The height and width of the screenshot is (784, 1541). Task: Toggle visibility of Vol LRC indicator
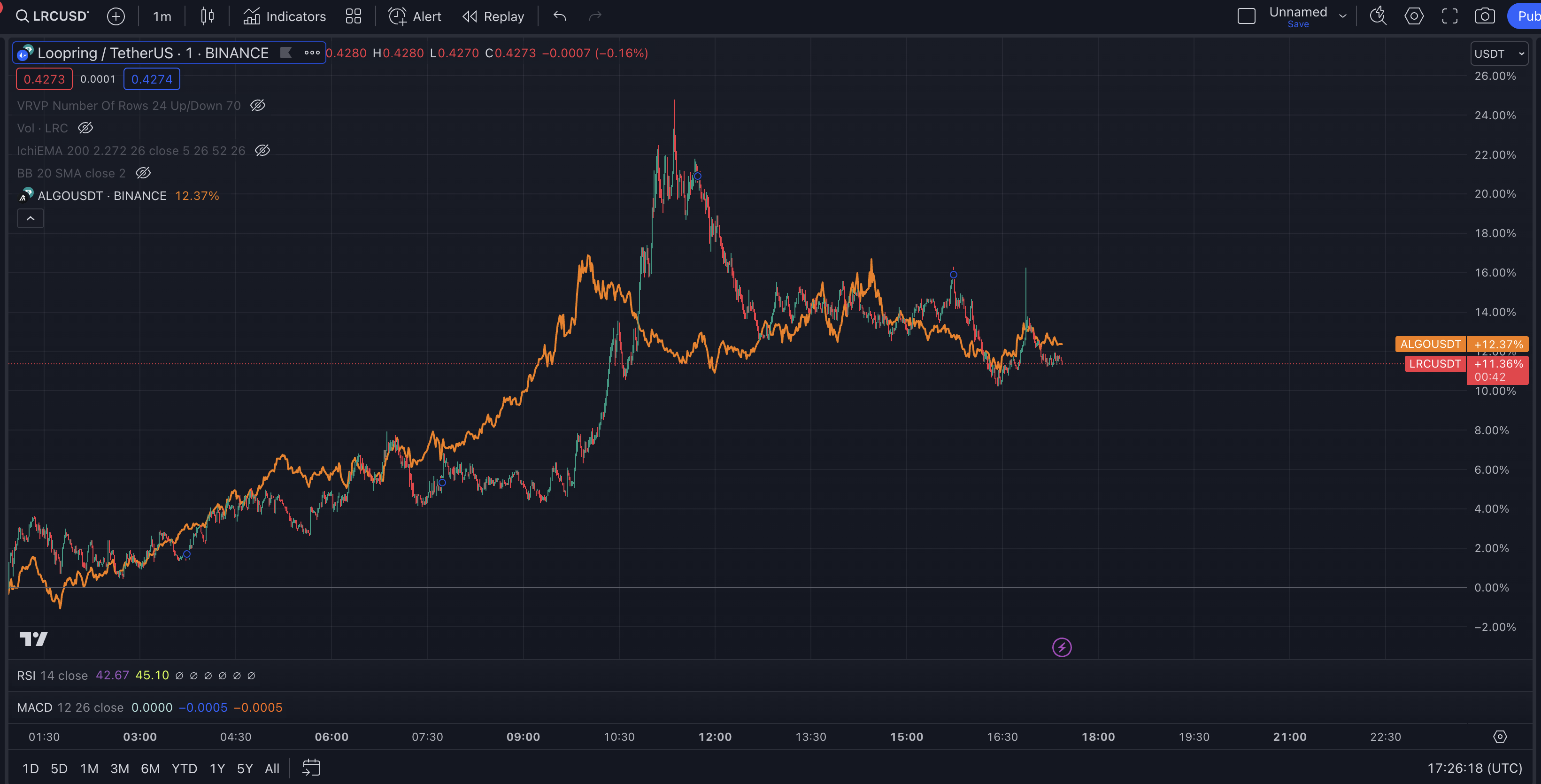tap(85, 128)
